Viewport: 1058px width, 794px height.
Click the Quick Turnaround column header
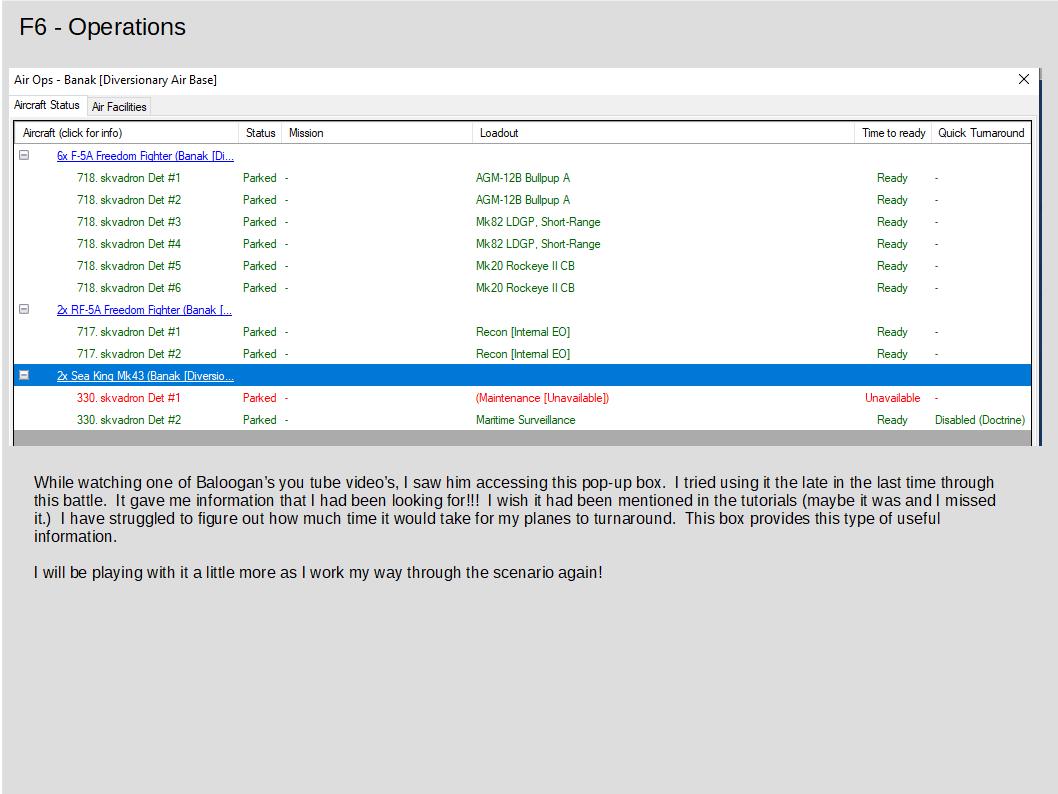tap(981, 133)
